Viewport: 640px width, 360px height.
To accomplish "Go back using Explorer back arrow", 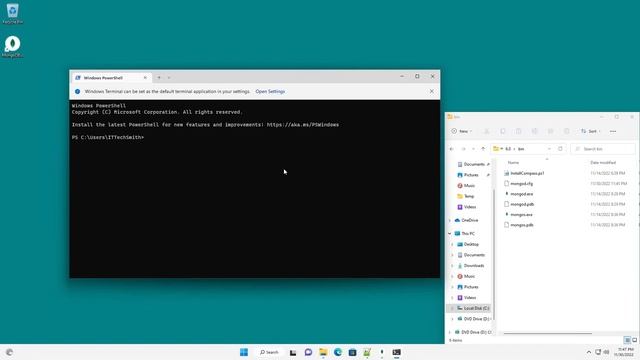I will tap(452, 149).
